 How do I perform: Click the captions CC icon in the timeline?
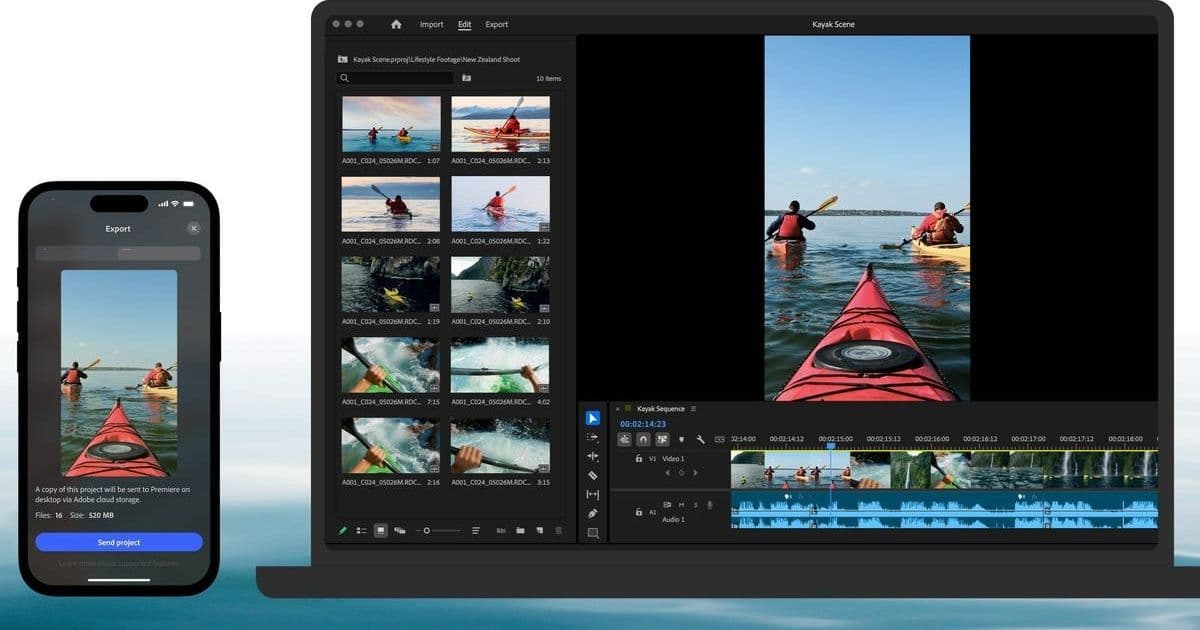tap(719, 439)
